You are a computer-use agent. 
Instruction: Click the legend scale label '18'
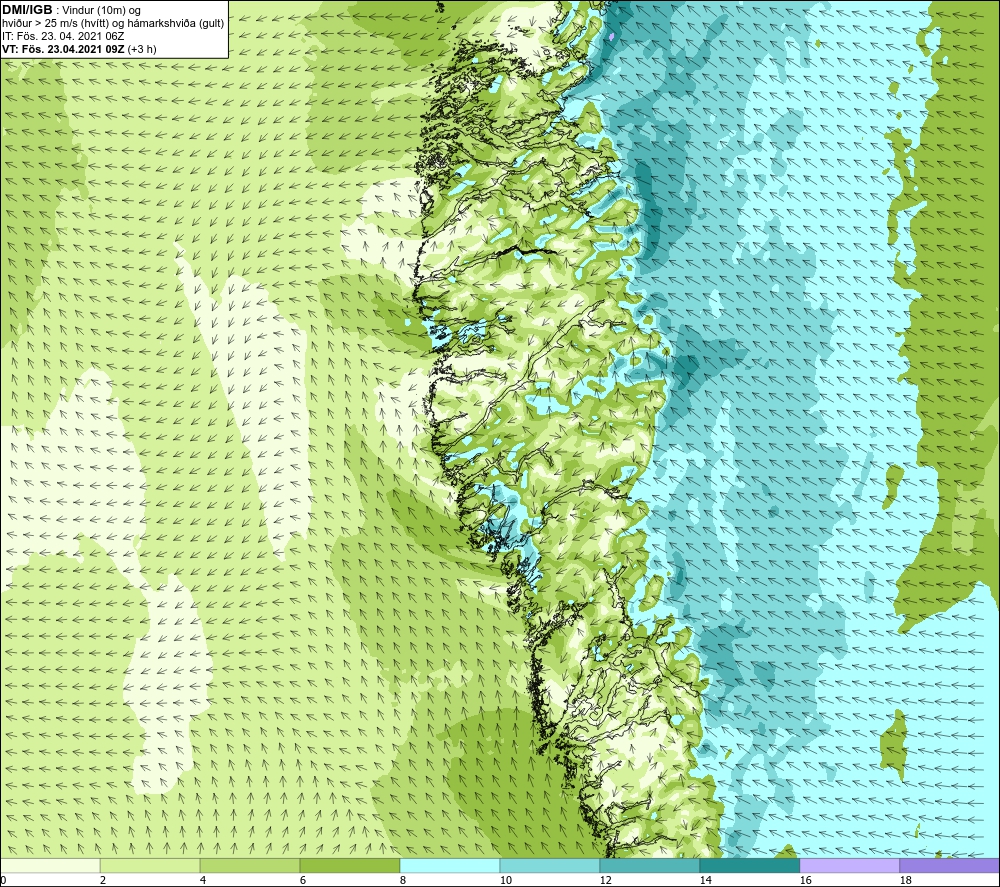coord(905,881)
